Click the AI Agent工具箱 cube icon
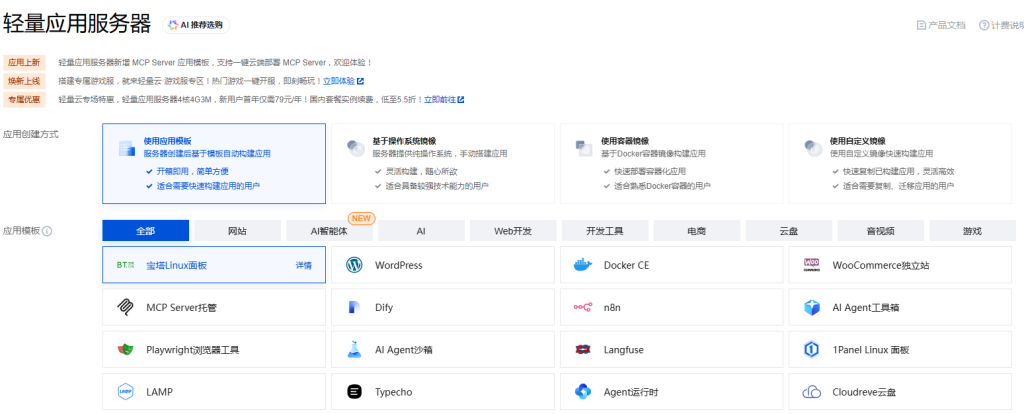This screenshot has height=414, width=1024. point(812,307)
